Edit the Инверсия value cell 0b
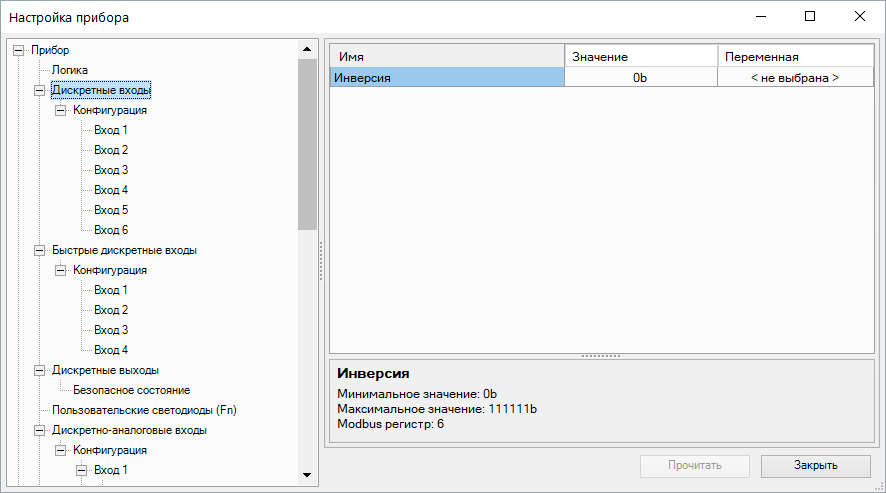This screenshot has width=886, height=493. pos(640,77)
